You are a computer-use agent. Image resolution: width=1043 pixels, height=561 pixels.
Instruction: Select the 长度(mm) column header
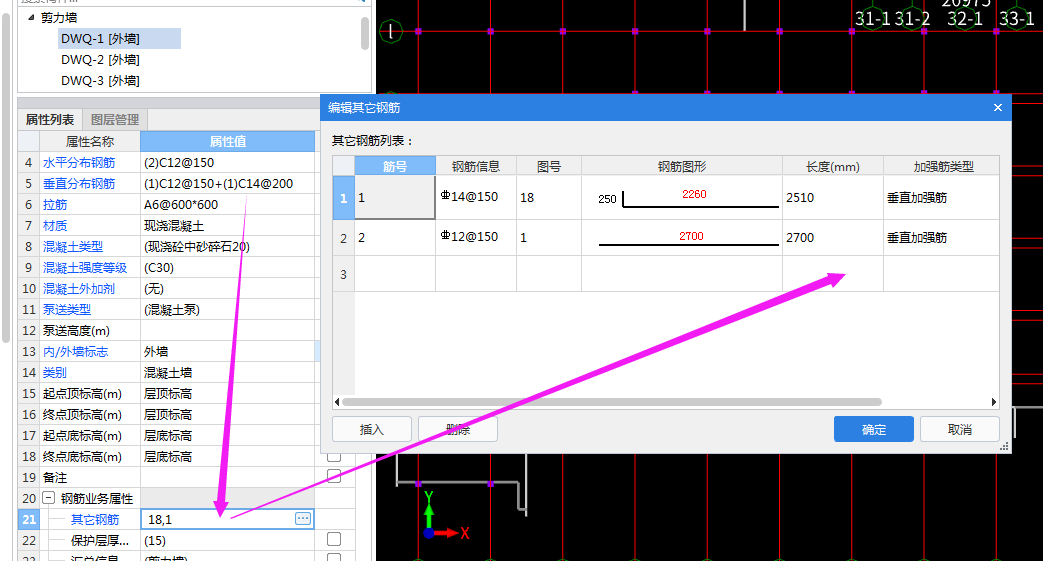coord(833,166)
